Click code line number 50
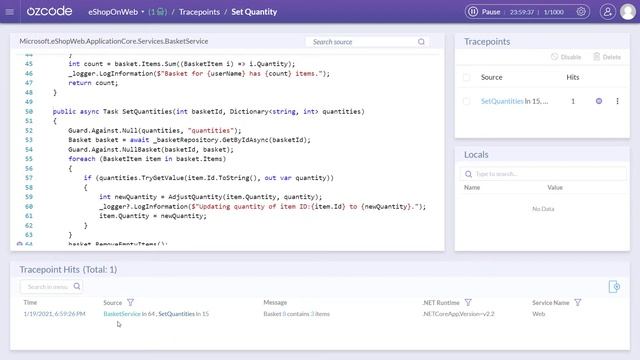The width and height of the screenshot is (640, 360). click(29, 111)
